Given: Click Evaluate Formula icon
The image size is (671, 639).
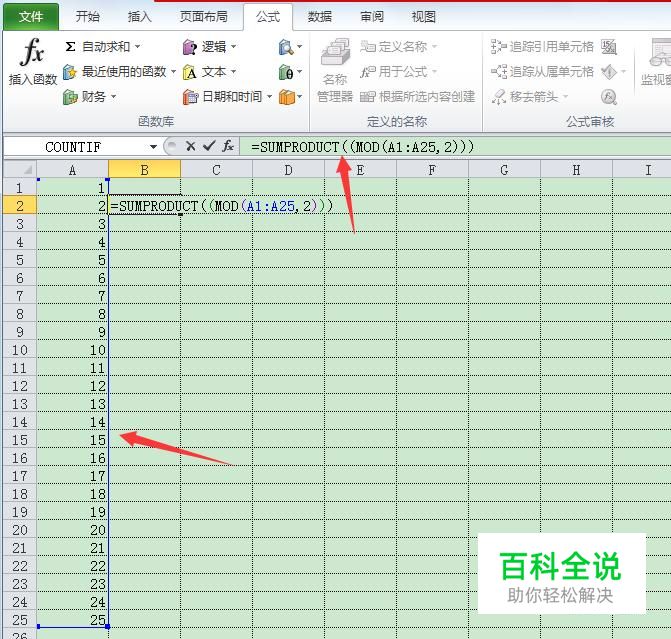Looking at the screenshot, I should (x=609, y=97).
